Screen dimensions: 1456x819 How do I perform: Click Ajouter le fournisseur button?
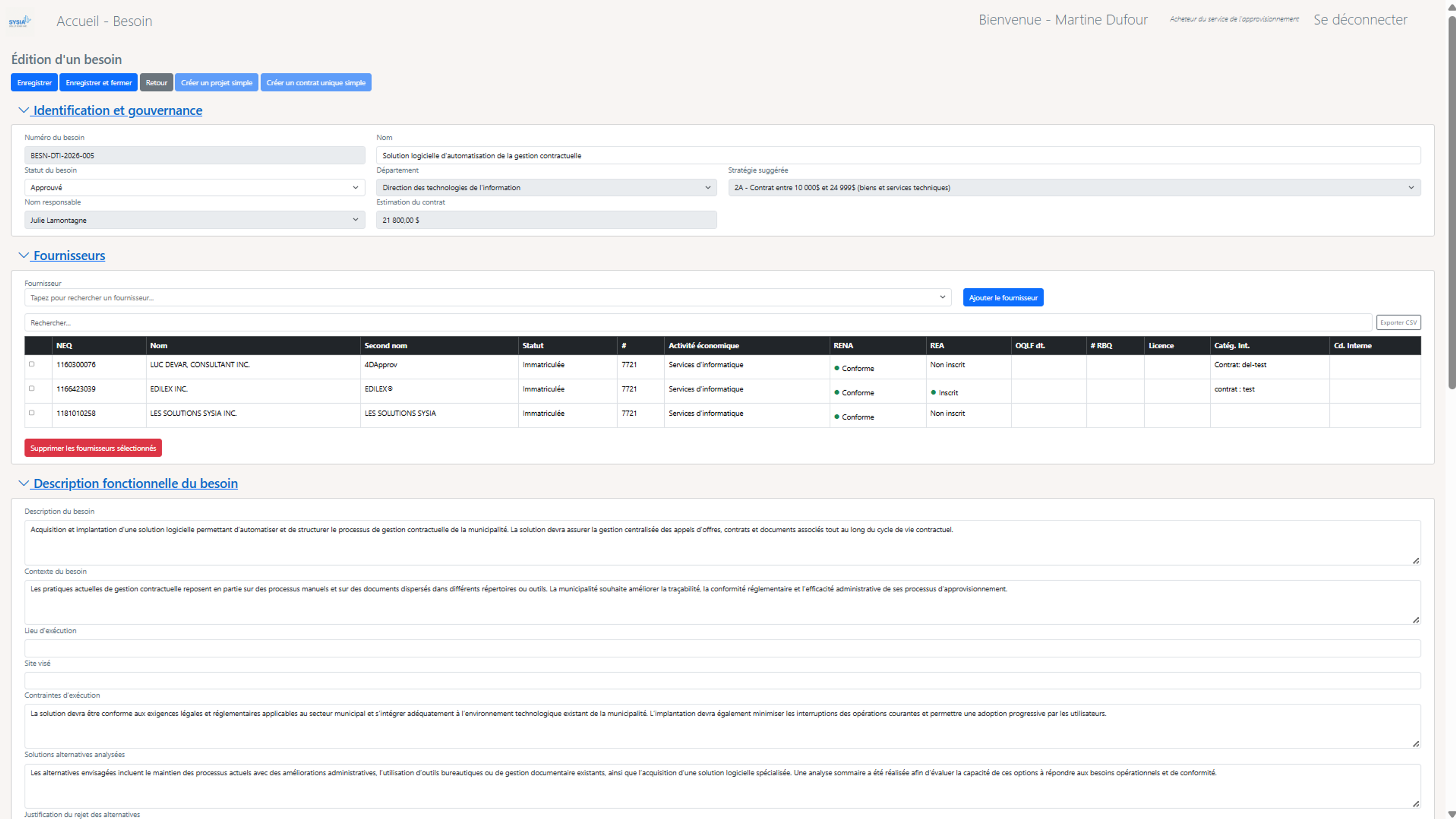1003,297
